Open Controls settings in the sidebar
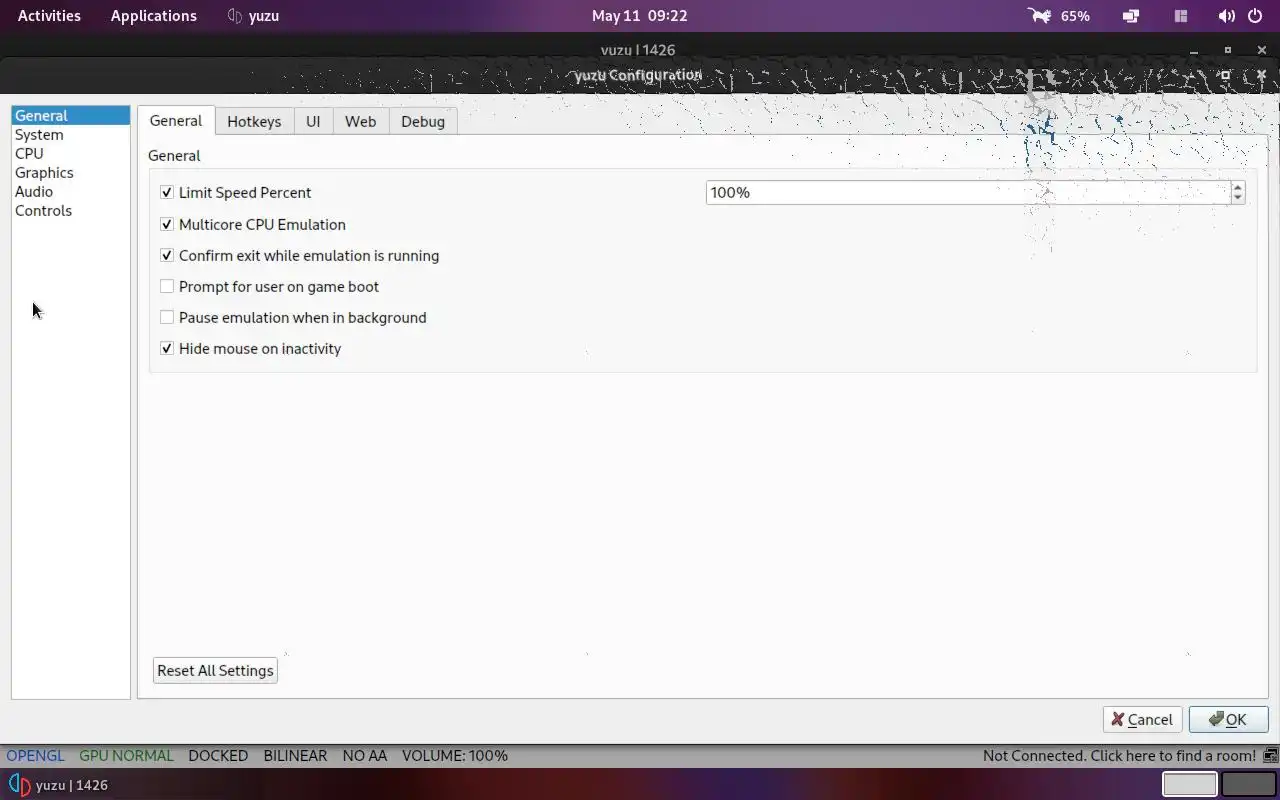The height and width of the screenshot is (800, 1280). [71, 210]
